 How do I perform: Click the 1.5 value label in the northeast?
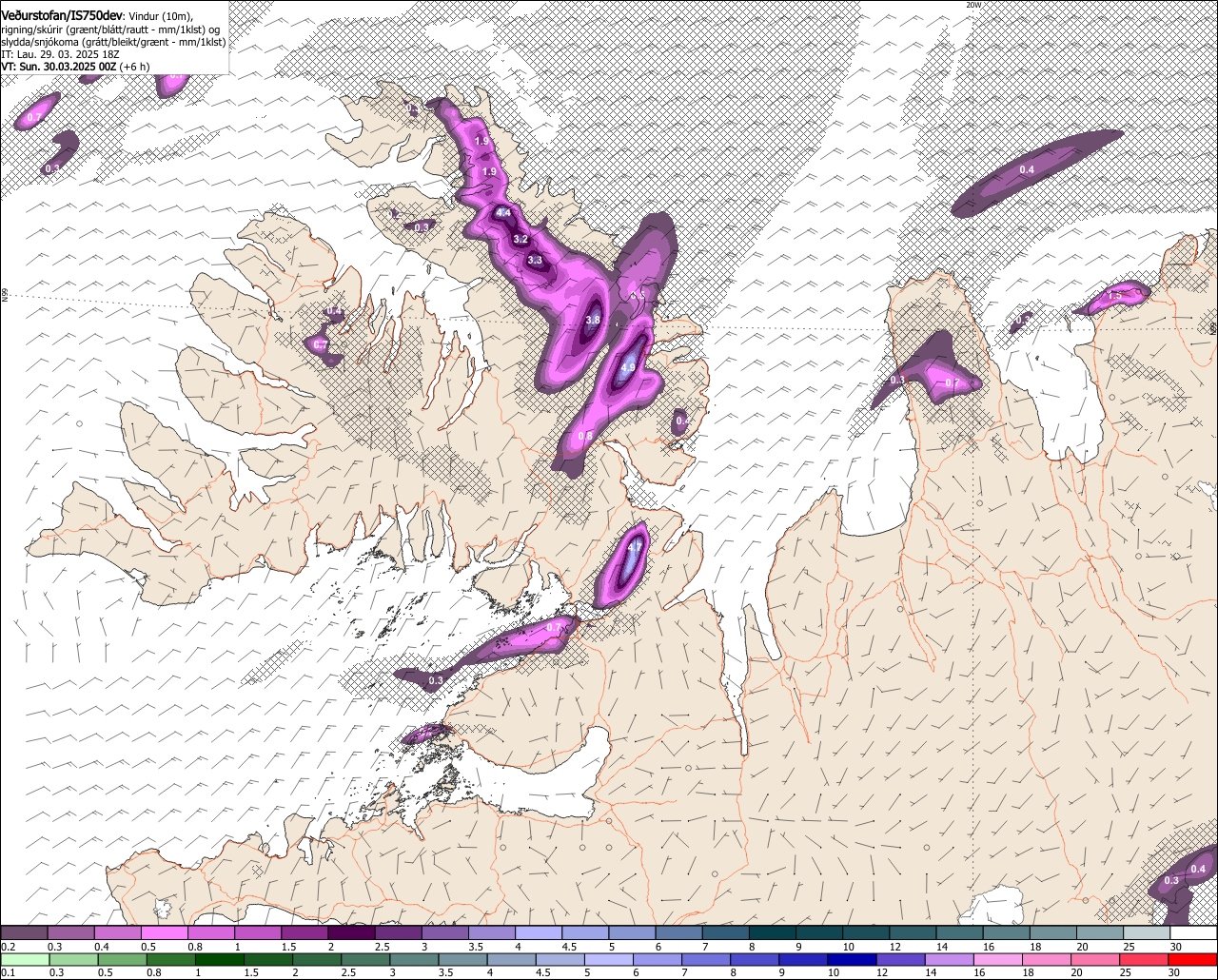click(1115, 296)
